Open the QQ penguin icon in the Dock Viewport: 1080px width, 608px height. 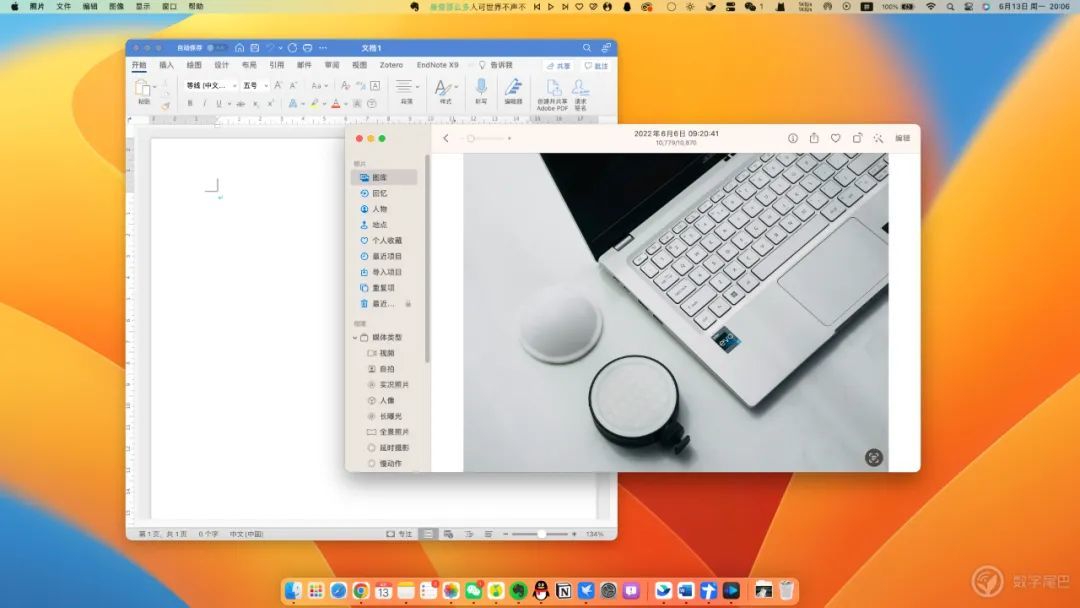click(541, 590)
